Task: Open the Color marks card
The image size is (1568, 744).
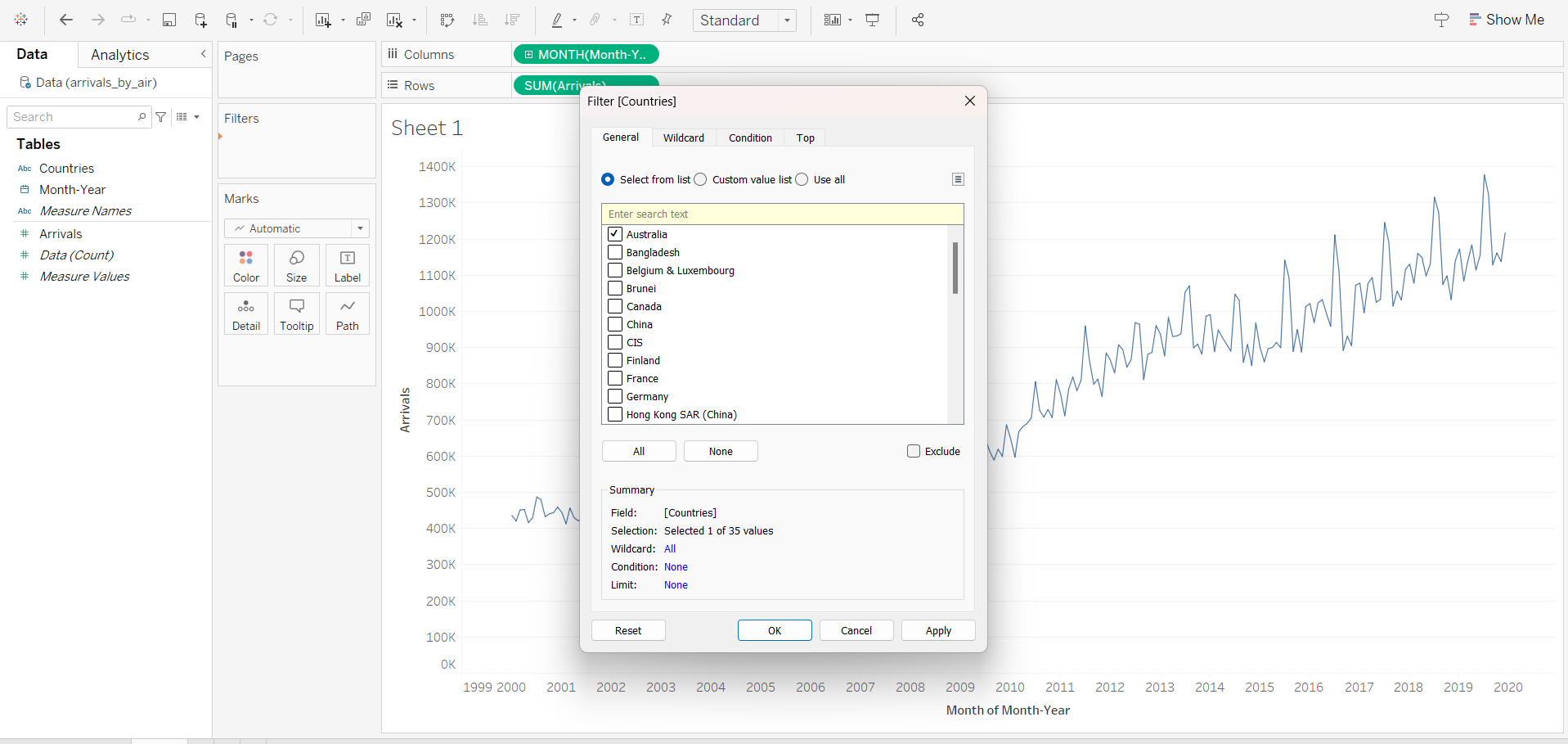Action: (x=246, y=265)
